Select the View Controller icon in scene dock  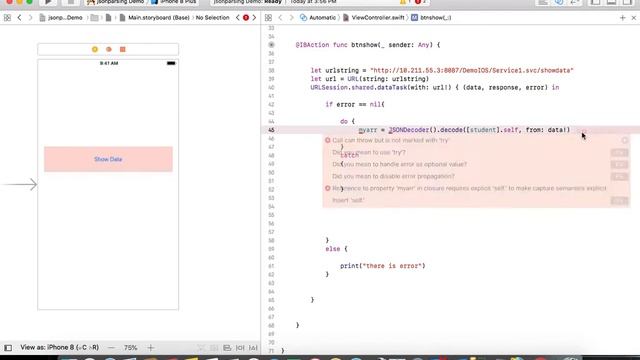(95, 49)
